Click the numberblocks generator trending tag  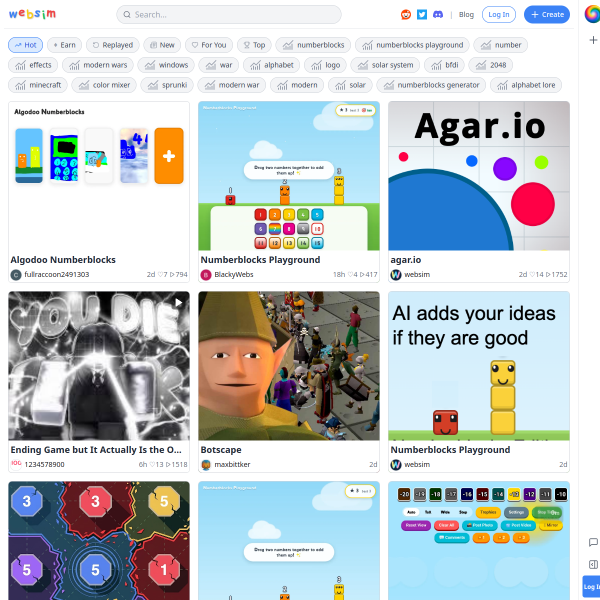(431, 85)
